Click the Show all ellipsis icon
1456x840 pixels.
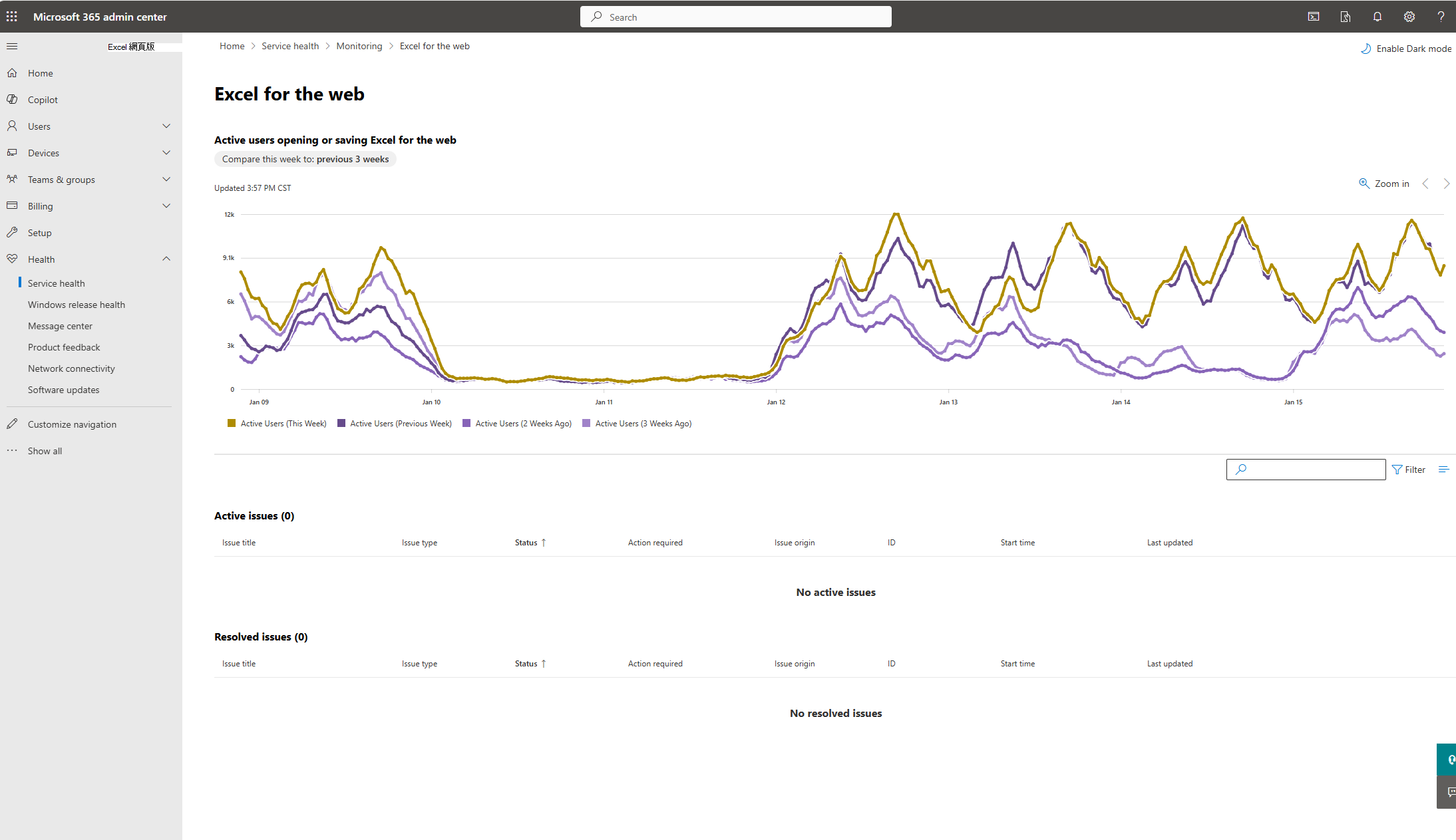(12, 450)
